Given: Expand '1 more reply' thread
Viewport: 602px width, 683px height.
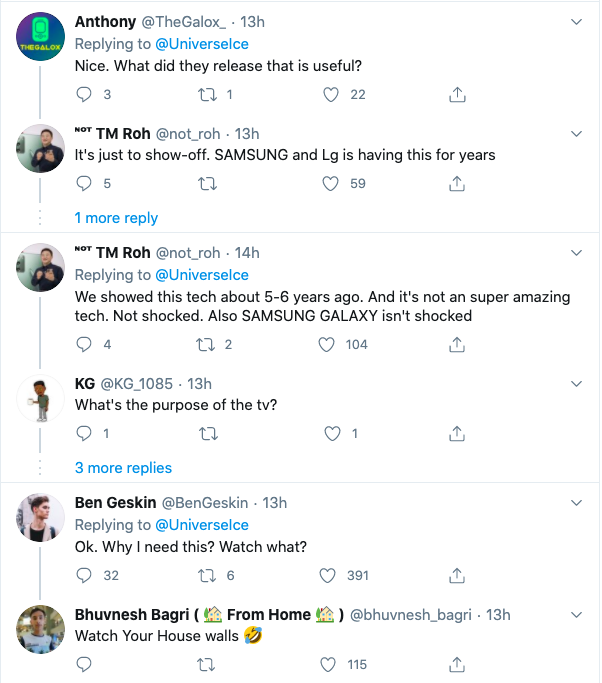Looking at the screenshot, I should tap(116, 218).
